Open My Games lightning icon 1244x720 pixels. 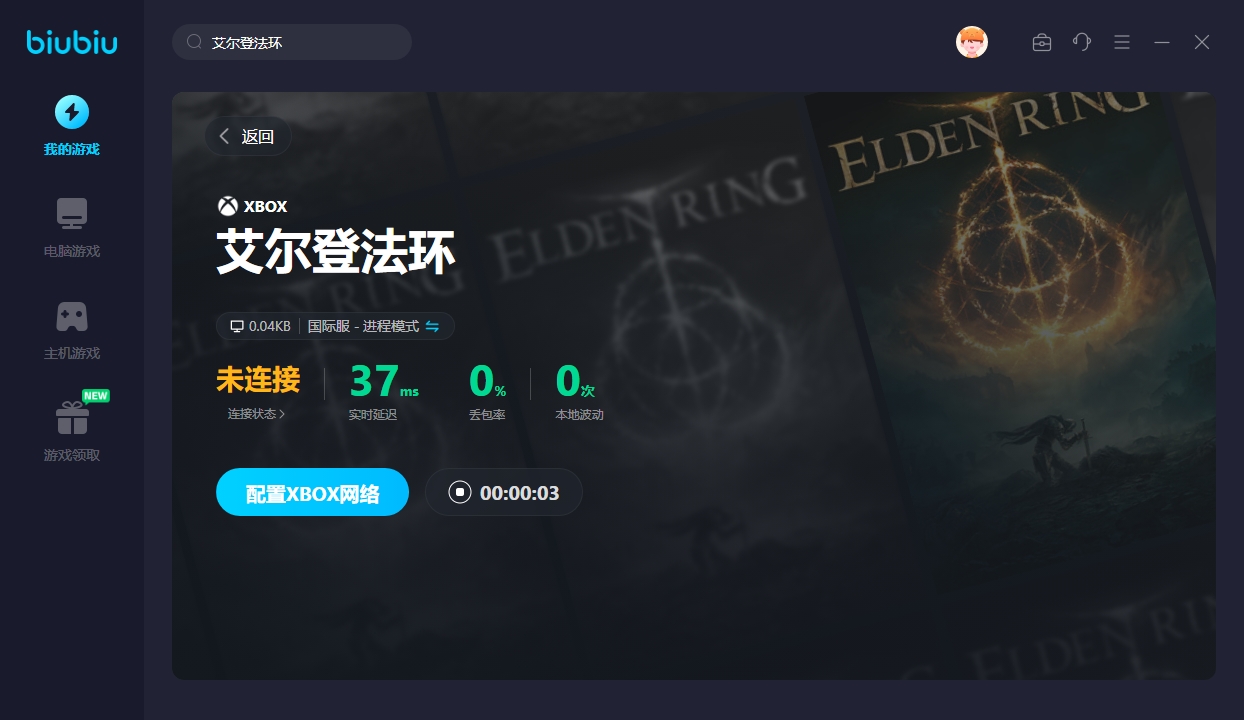coord(72,112)
